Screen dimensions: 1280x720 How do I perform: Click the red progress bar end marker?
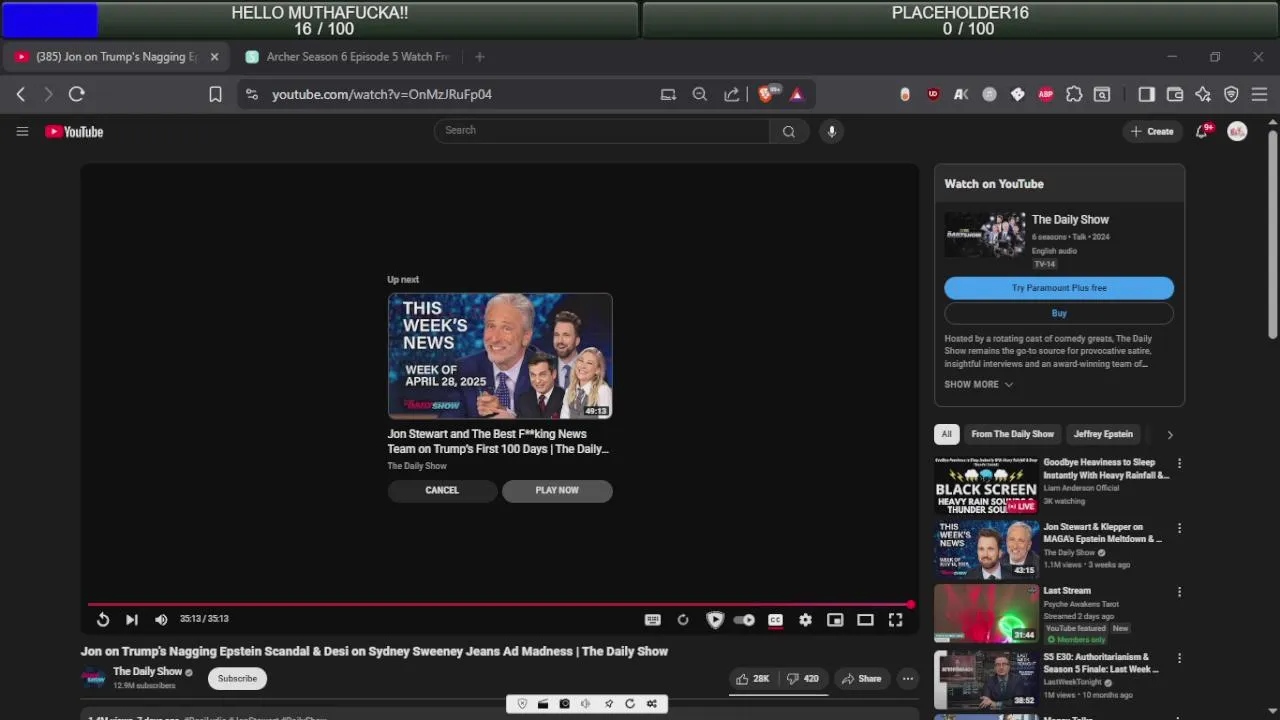[x=910, y=604]
